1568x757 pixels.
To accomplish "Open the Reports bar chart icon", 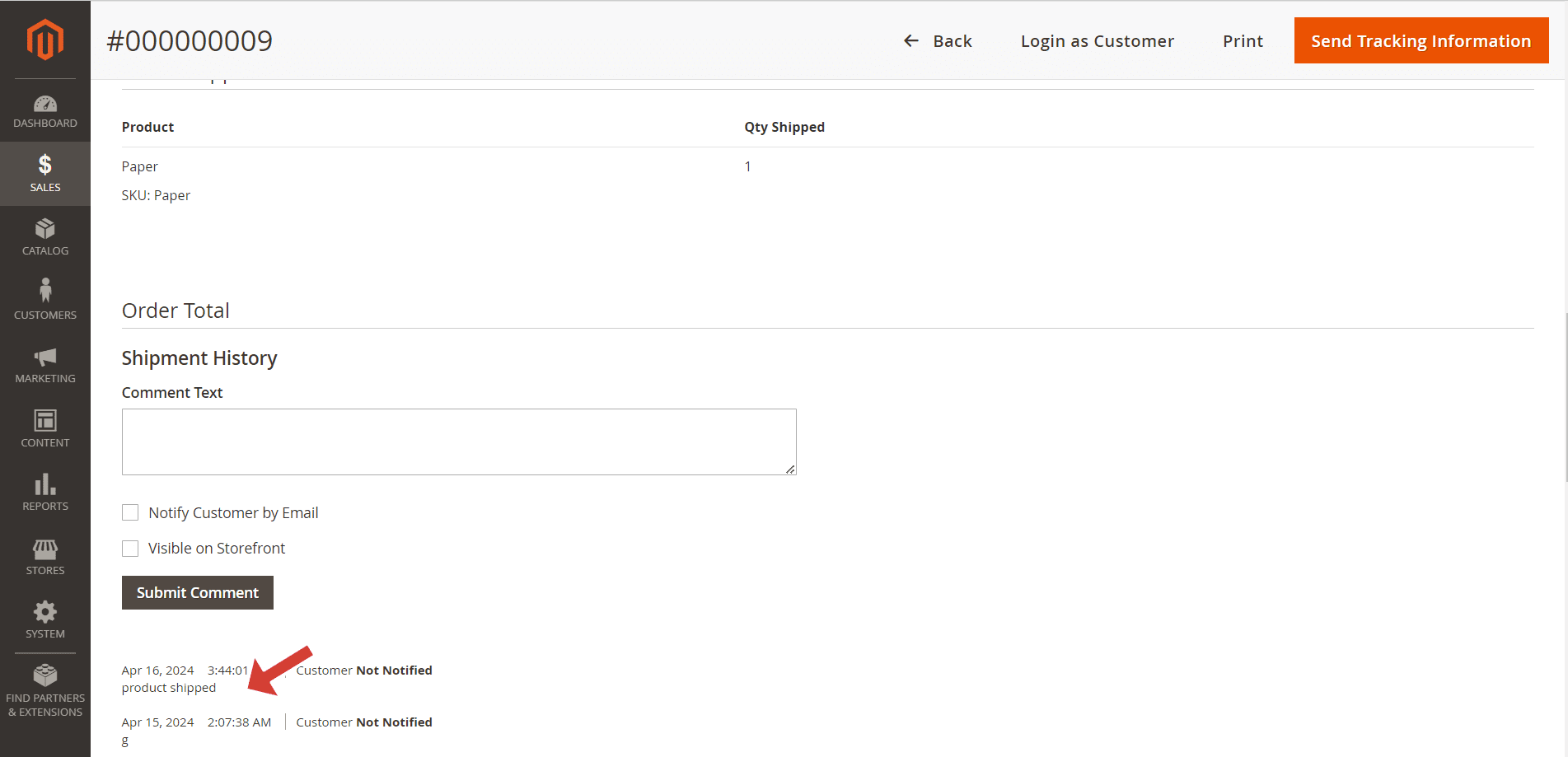I will point(44,484).
